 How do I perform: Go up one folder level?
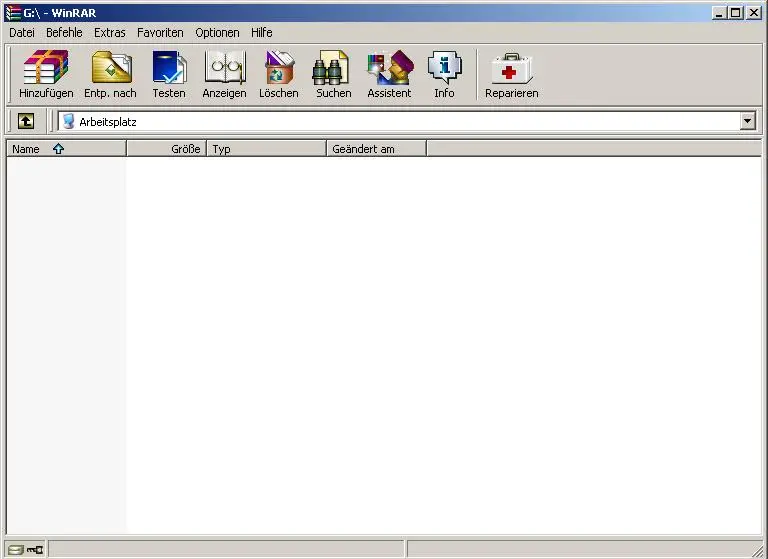[x=26, y=121]
